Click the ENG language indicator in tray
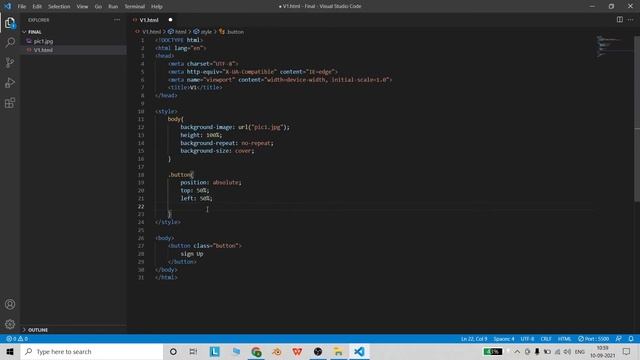This screenshot has height=360, width=640. [580, 351]
